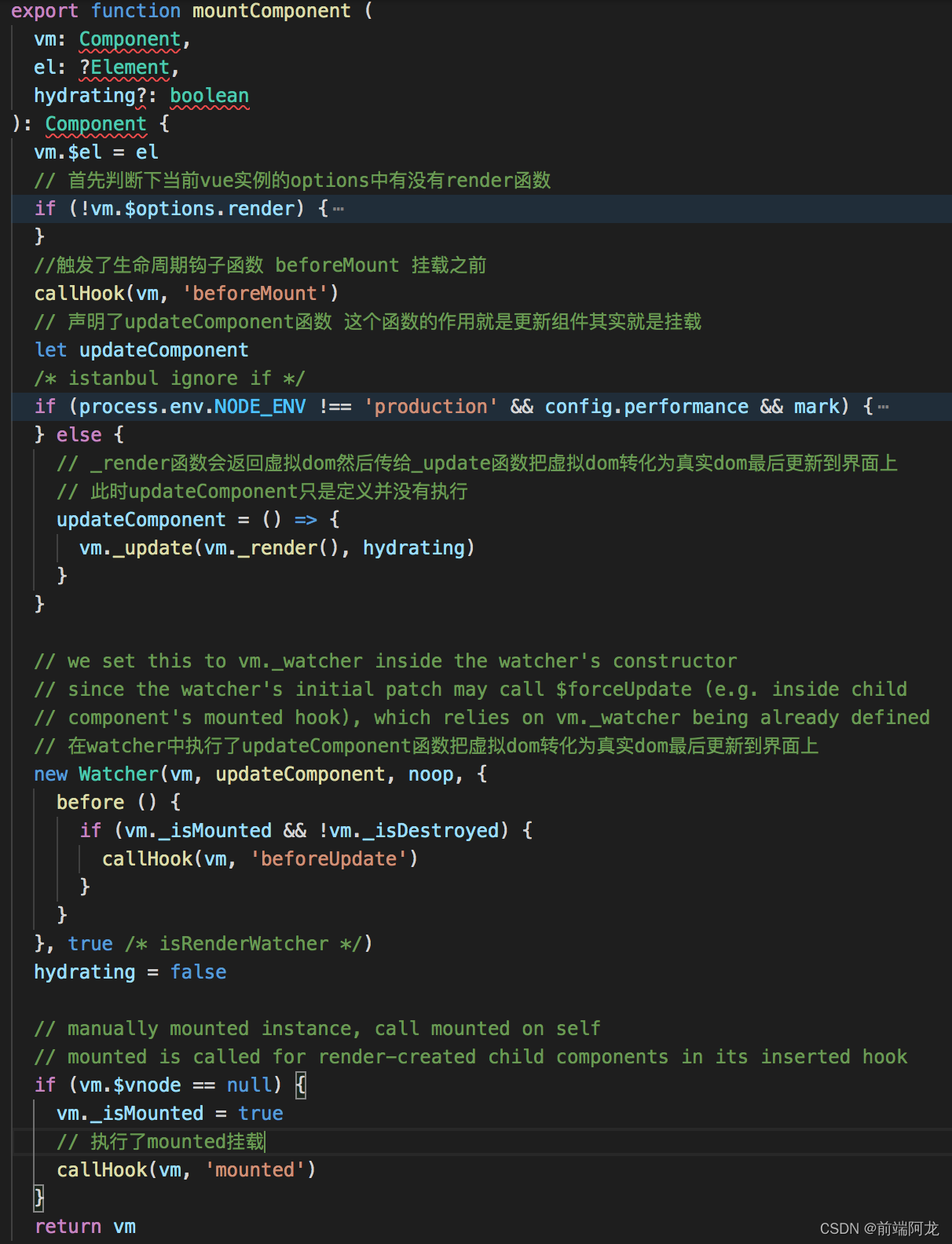Expand the folded '!vm.$options.render' block ellipsis

pyautogui.click(x=339, y=209)
